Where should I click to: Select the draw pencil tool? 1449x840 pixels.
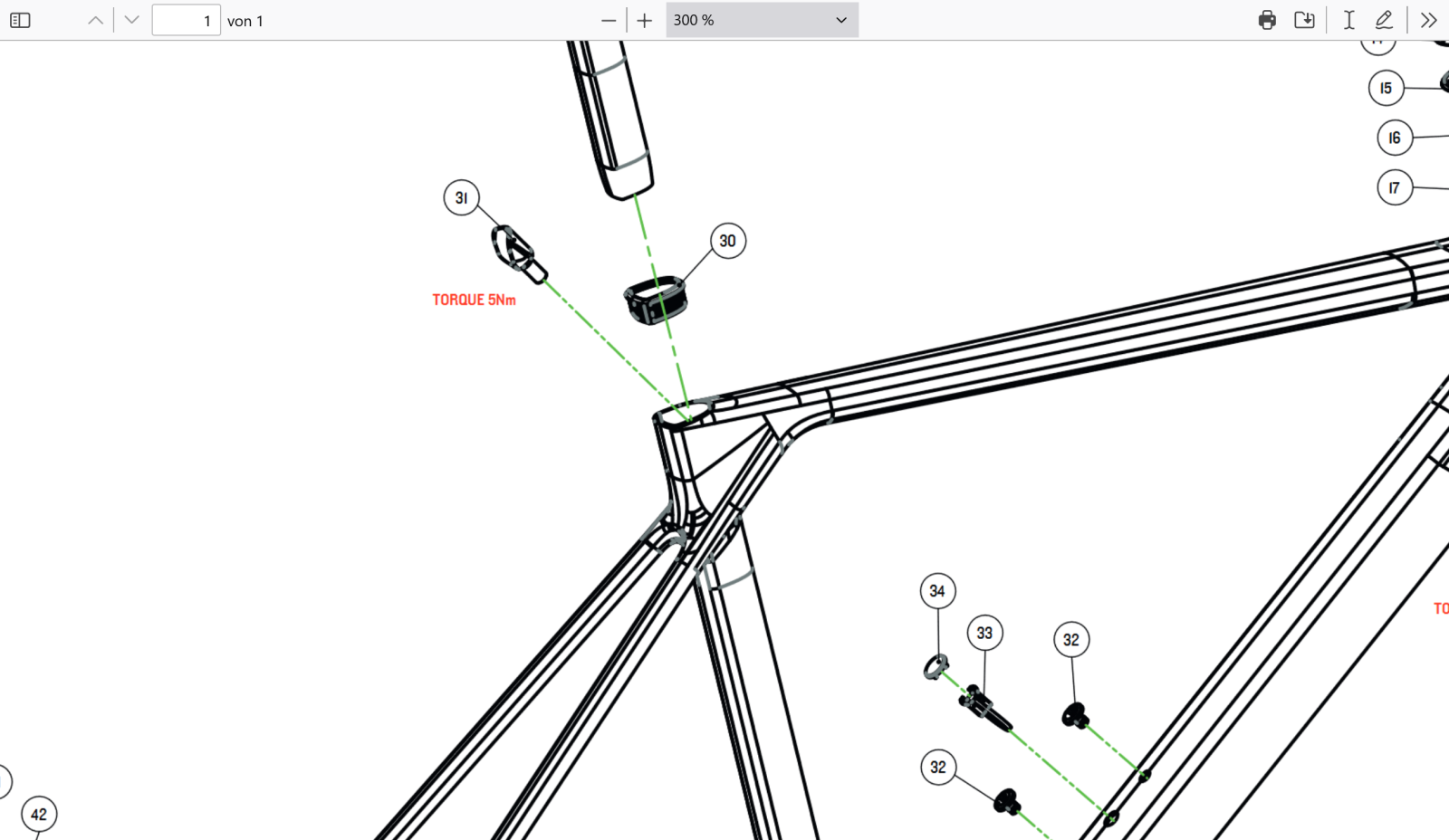pos(1384,20)
